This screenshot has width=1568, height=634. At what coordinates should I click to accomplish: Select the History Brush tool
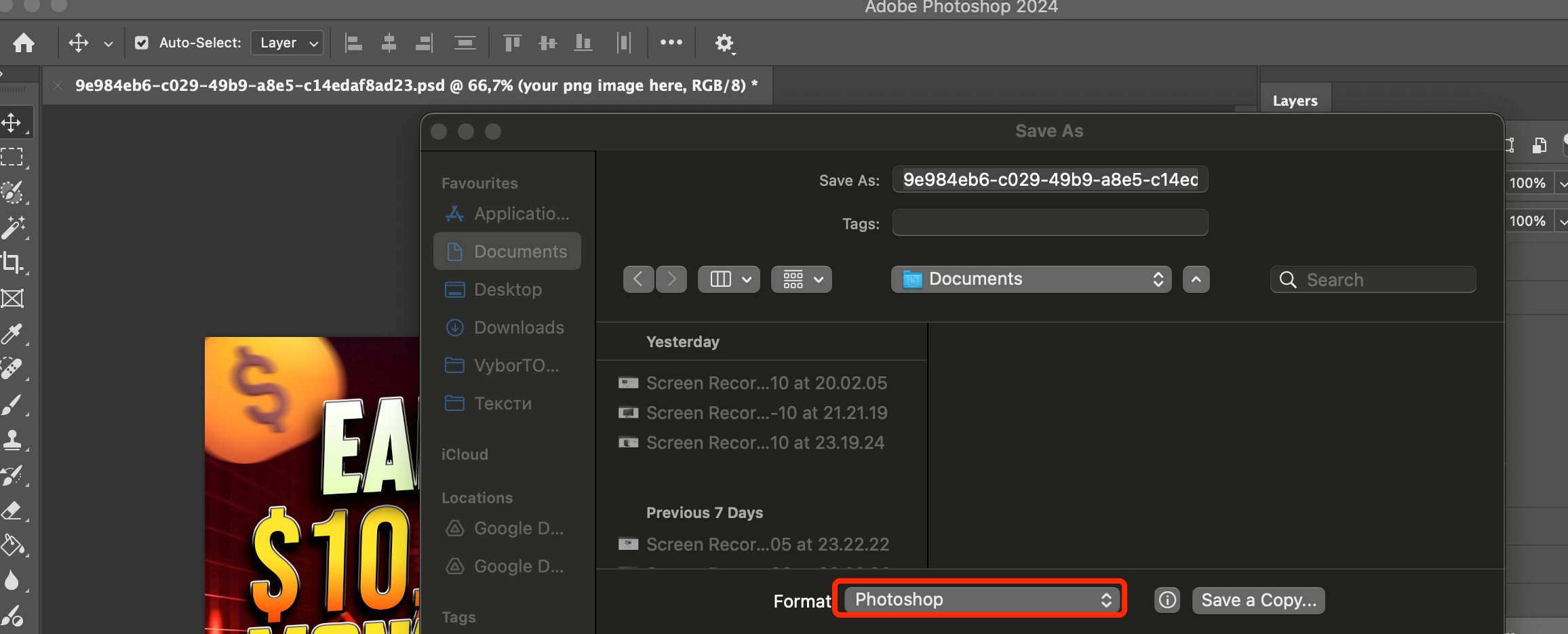point(12,475)
